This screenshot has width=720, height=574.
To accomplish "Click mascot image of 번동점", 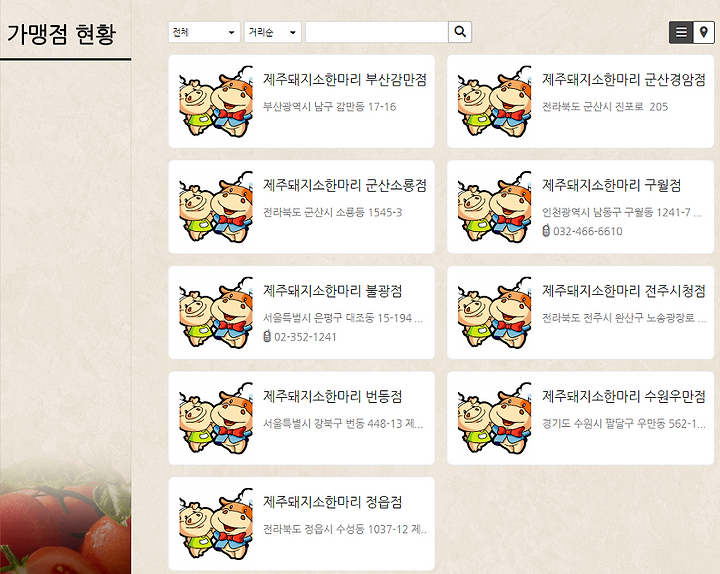I will point(216,418).
